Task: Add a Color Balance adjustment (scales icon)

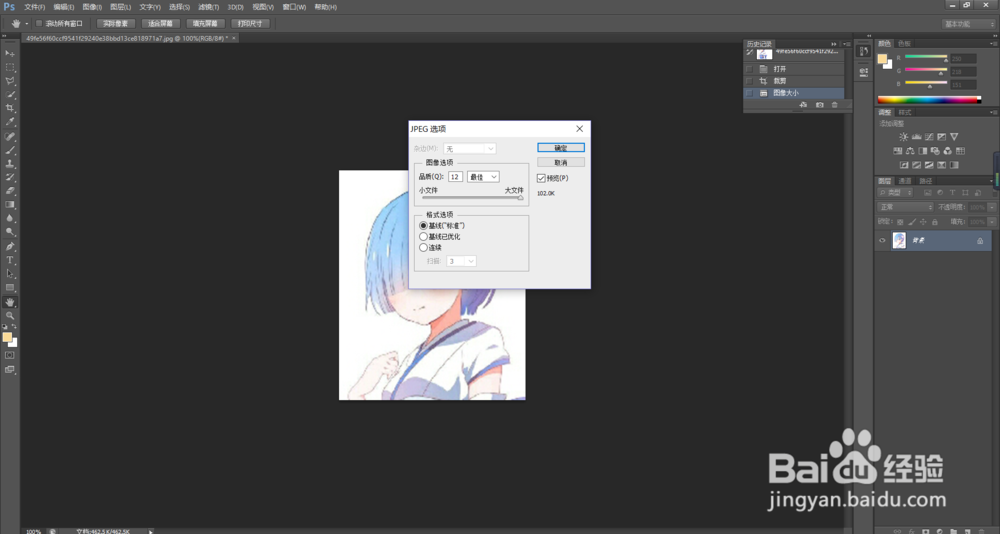Action: click(910, 151)
